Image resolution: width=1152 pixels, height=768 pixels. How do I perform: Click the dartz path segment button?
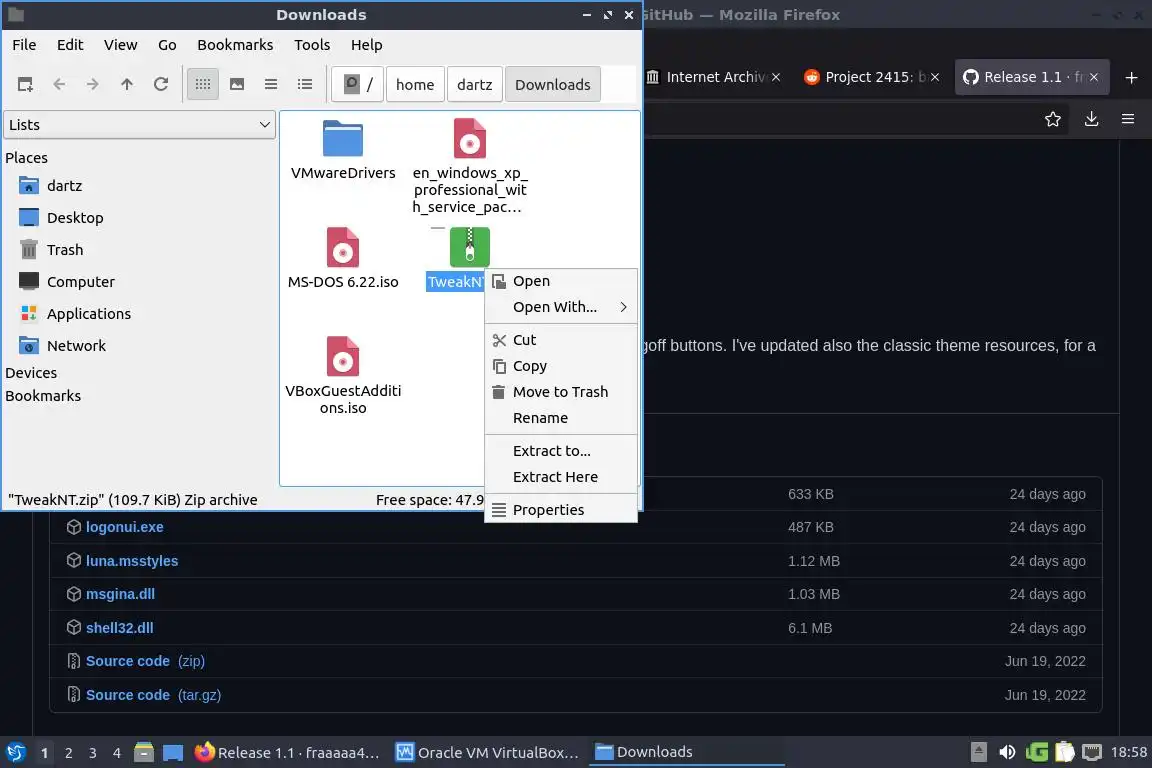pyautogui.click(x=475, y=85)
